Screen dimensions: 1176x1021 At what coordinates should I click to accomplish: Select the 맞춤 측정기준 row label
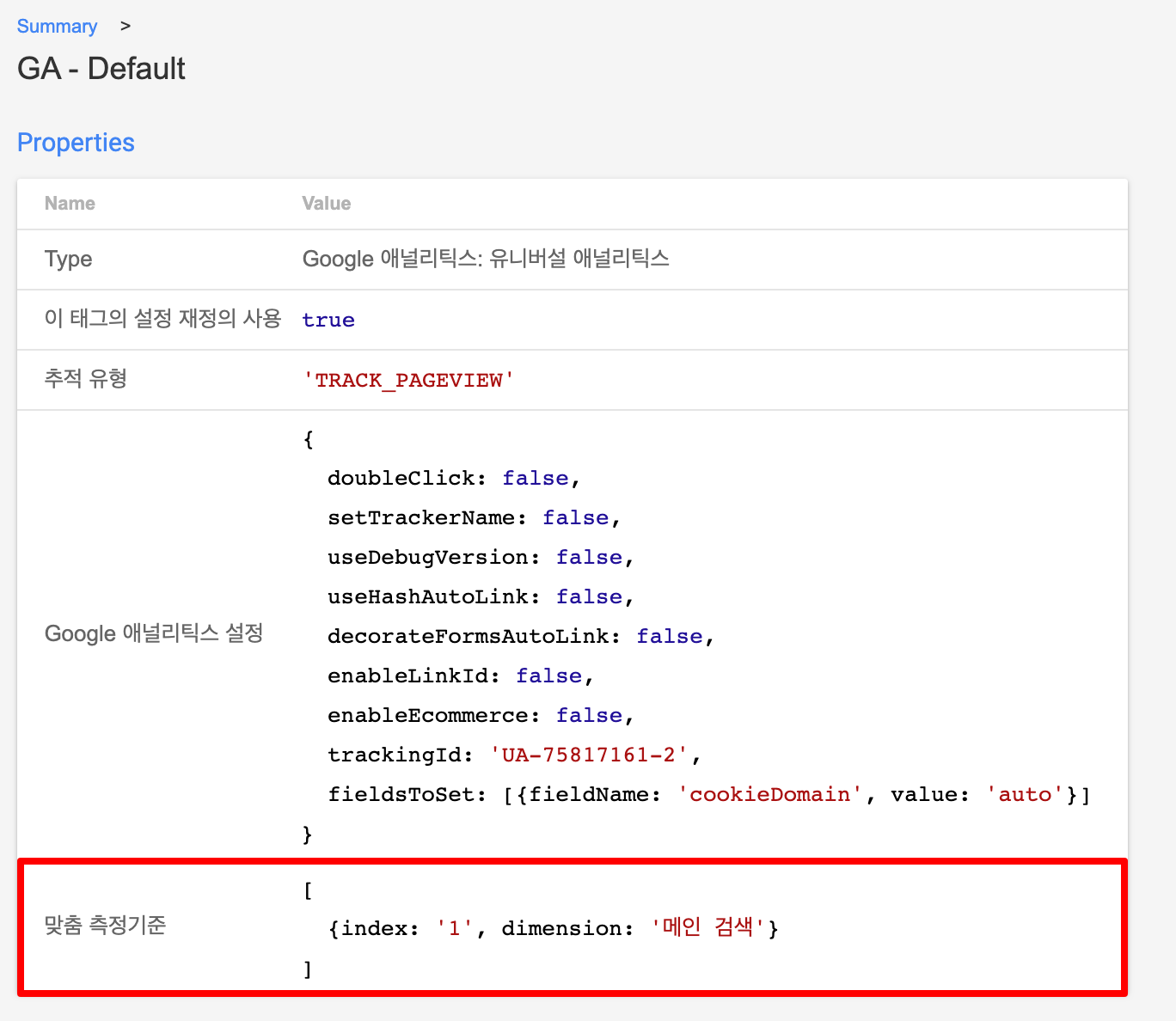coord(105,926)
